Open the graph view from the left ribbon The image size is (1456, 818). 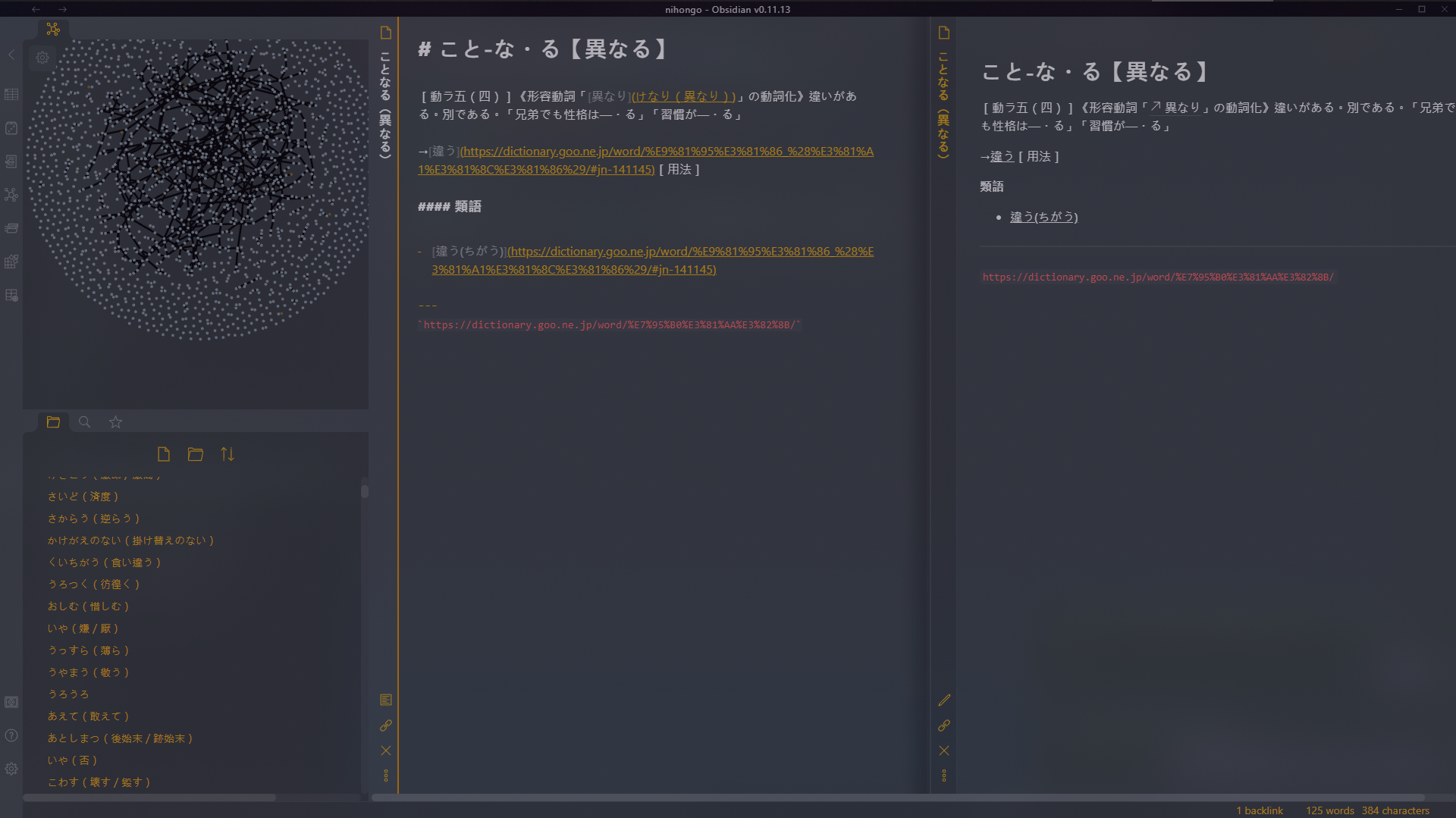tap(11, 195)
